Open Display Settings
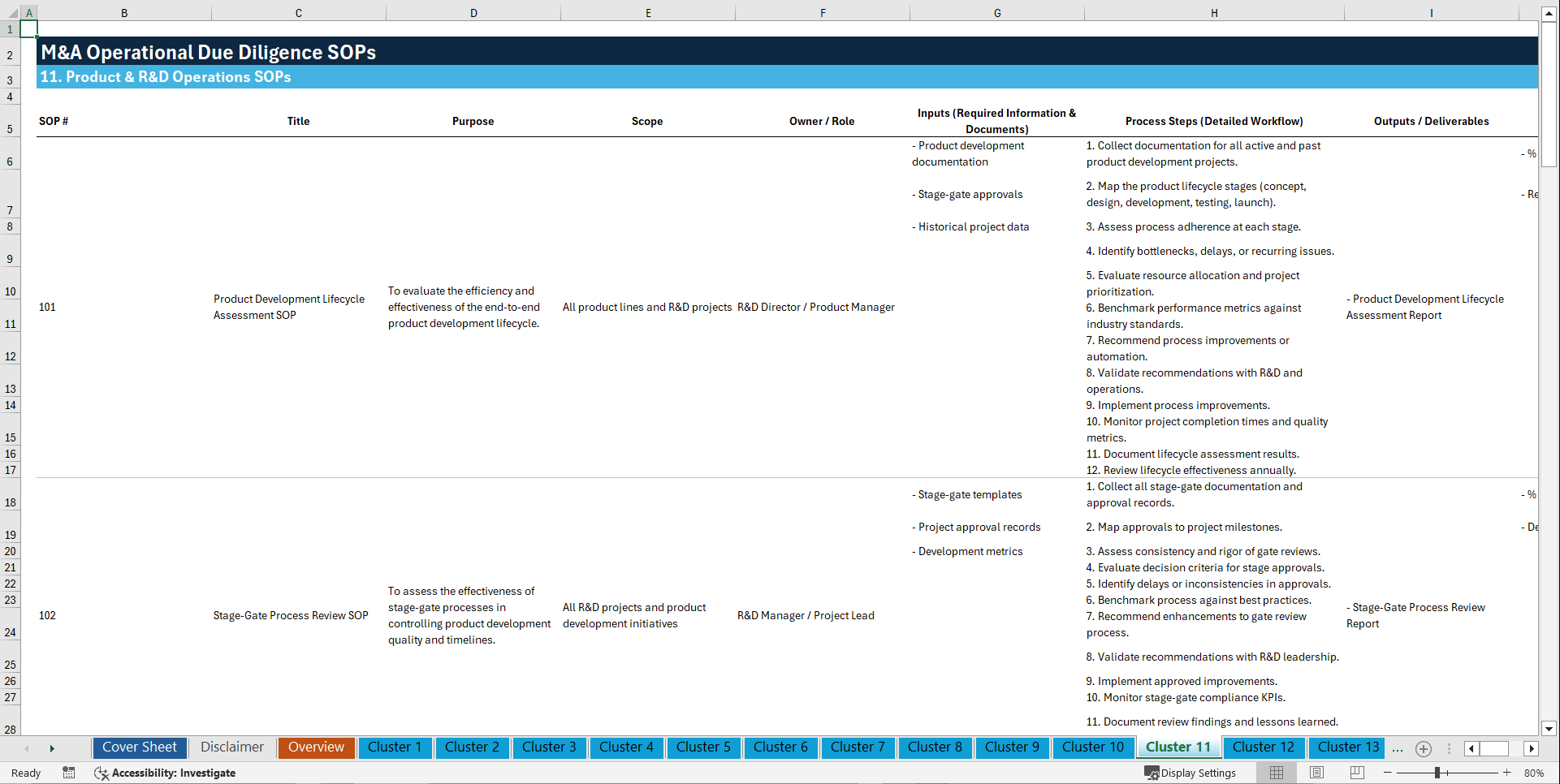The height and width of the screenshot is (784, 1560). (x=1191, y=773)
